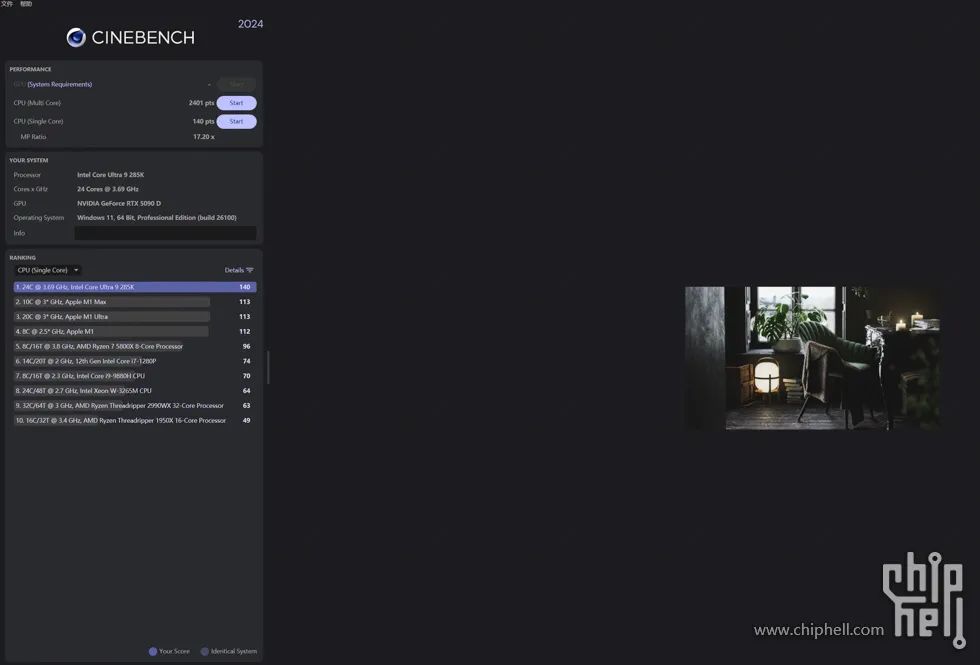Viewport: 980px width, 665px height.
Task: Click the Your Score legend dot
Action: 152,651
